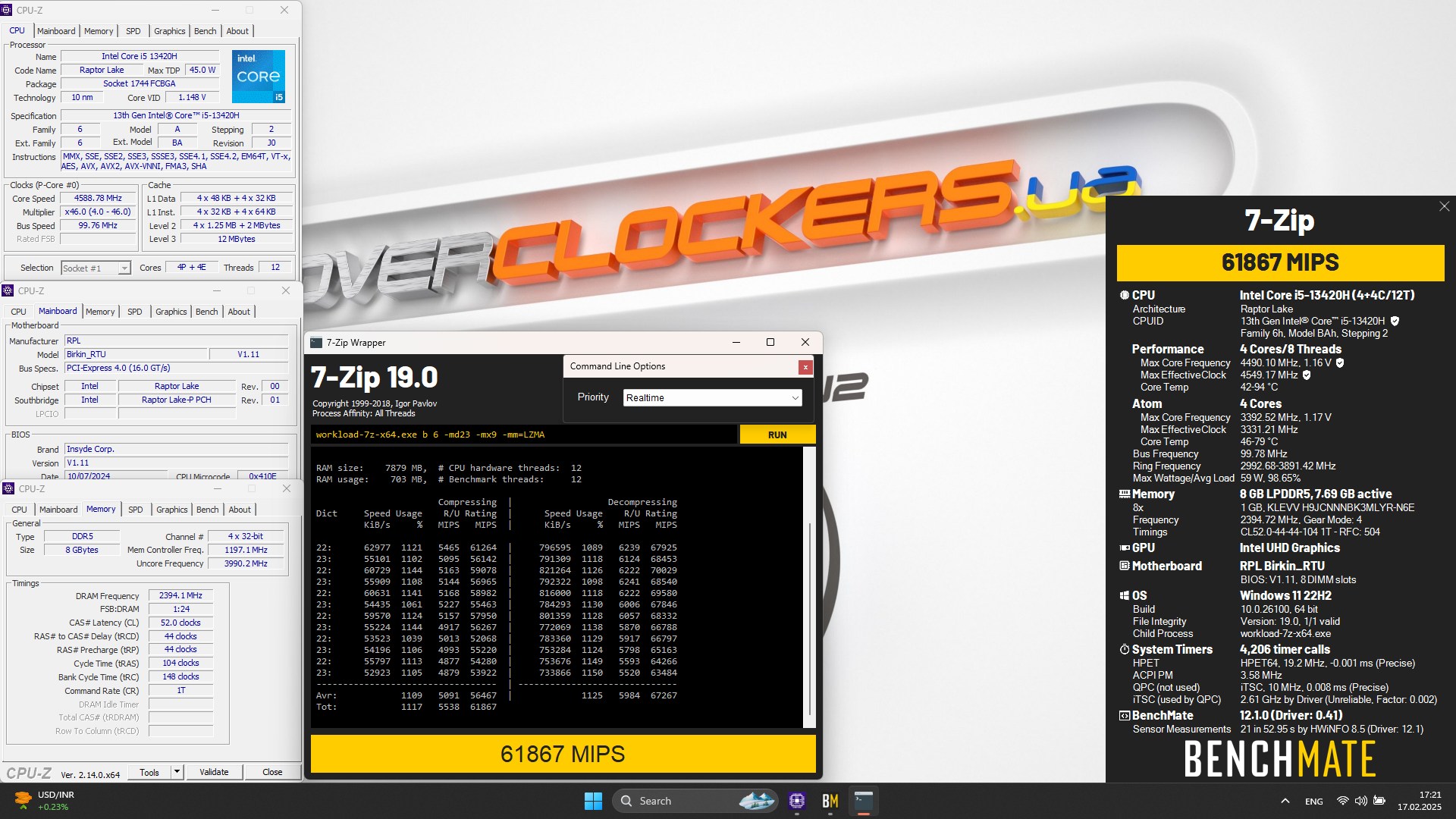1456x819 pixels.
Task: Maximize the 7-Zip Wrapper window
Action: coord(770,343)
